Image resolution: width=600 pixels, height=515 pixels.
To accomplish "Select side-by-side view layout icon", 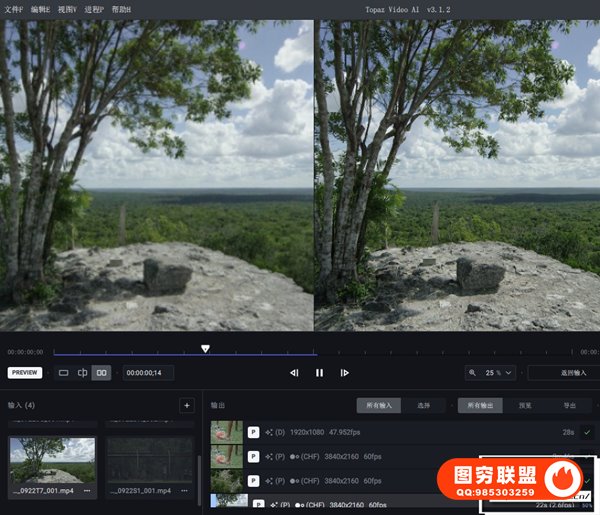I will tap(101, 373).
